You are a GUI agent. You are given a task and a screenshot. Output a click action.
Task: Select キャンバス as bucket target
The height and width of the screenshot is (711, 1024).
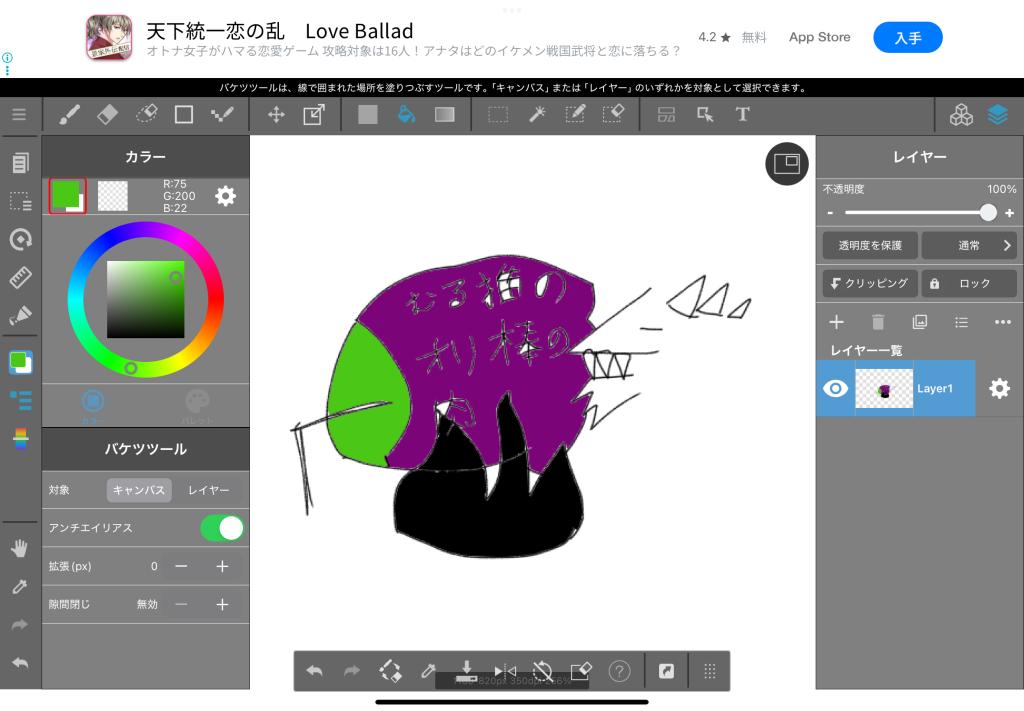[139, 490]
